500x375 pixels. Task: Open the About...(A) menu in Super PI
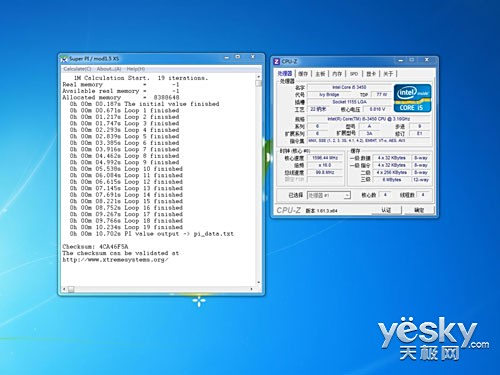(x=109, y=69)
